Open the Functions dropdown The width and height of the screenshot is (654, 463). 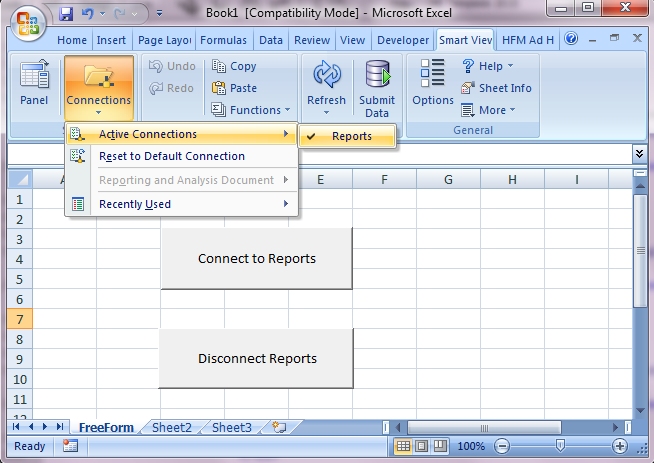[250, 110]
